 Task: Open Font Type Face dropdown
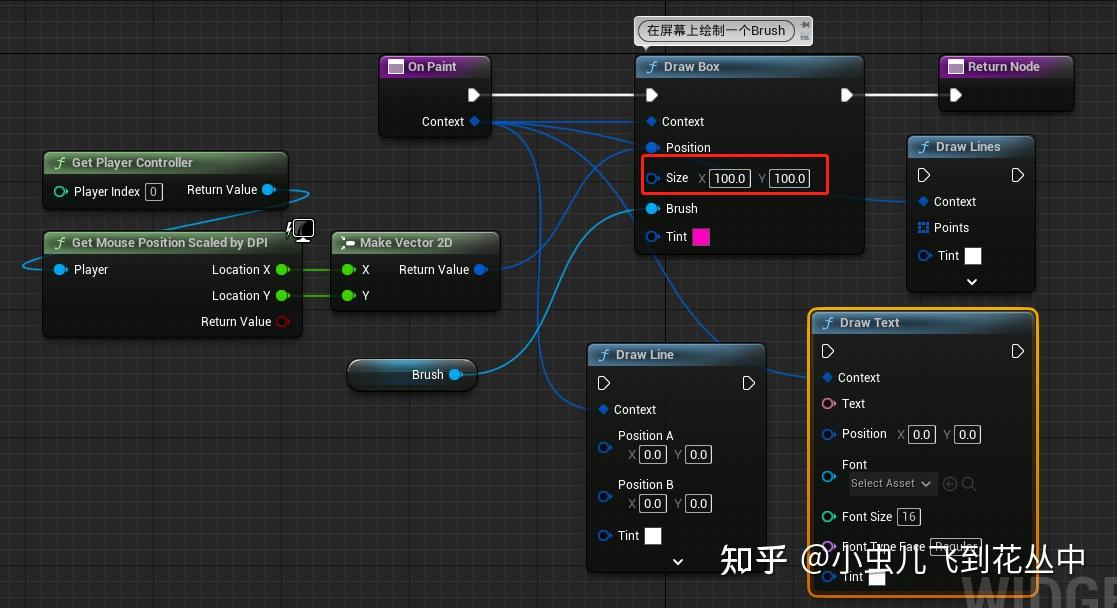955,547
